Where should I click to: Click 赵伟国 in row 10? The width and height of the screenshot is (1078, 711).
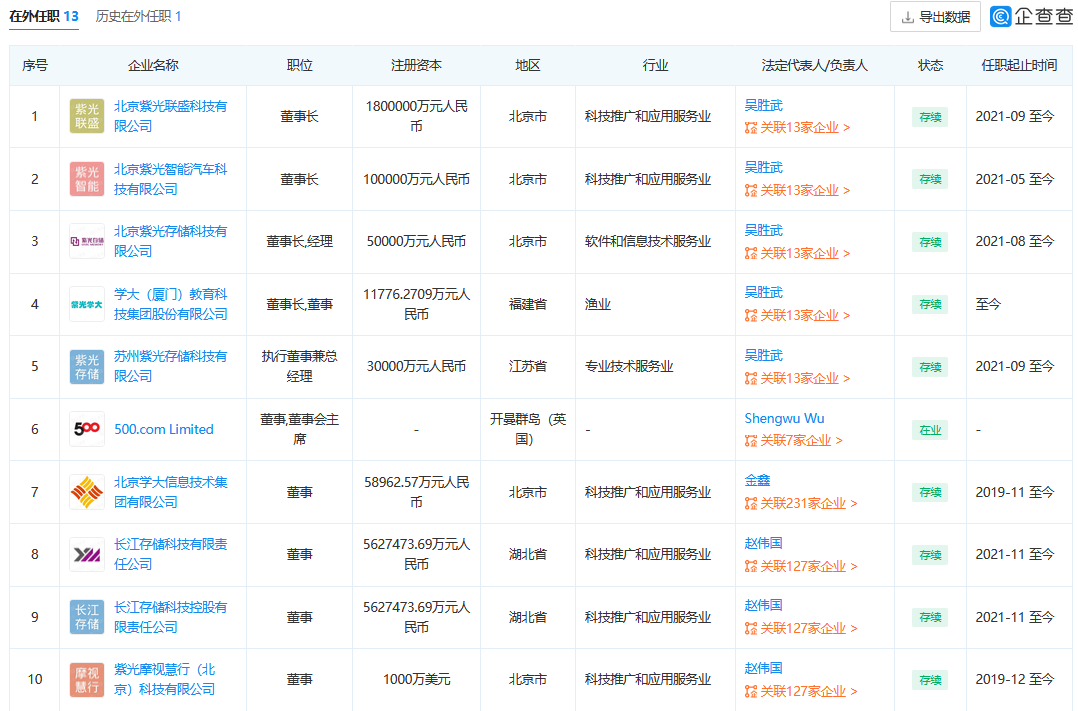(763, 668)
